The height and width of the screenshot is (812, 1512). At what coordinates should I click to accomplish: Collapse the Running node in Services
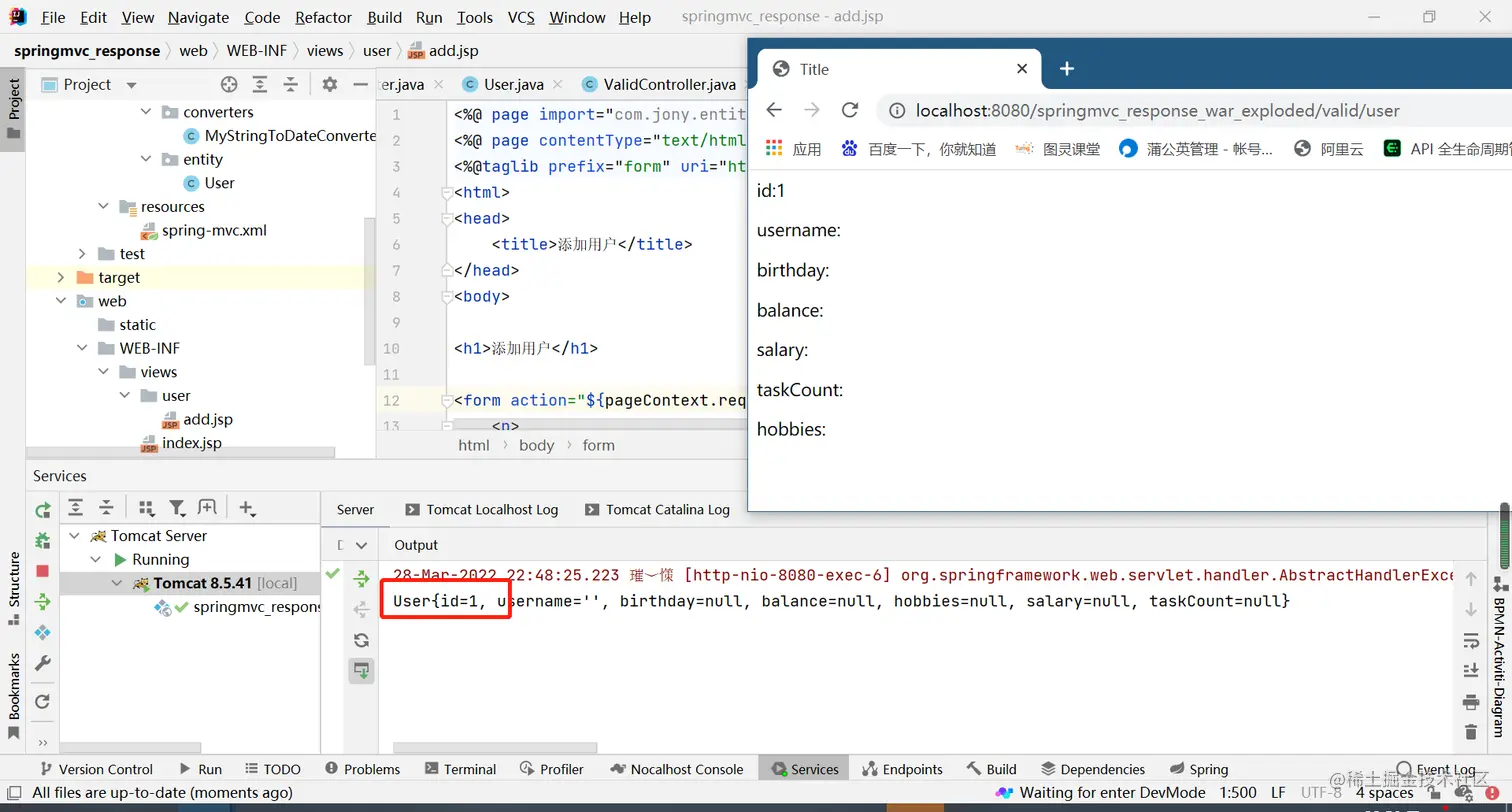click(96, 559)
